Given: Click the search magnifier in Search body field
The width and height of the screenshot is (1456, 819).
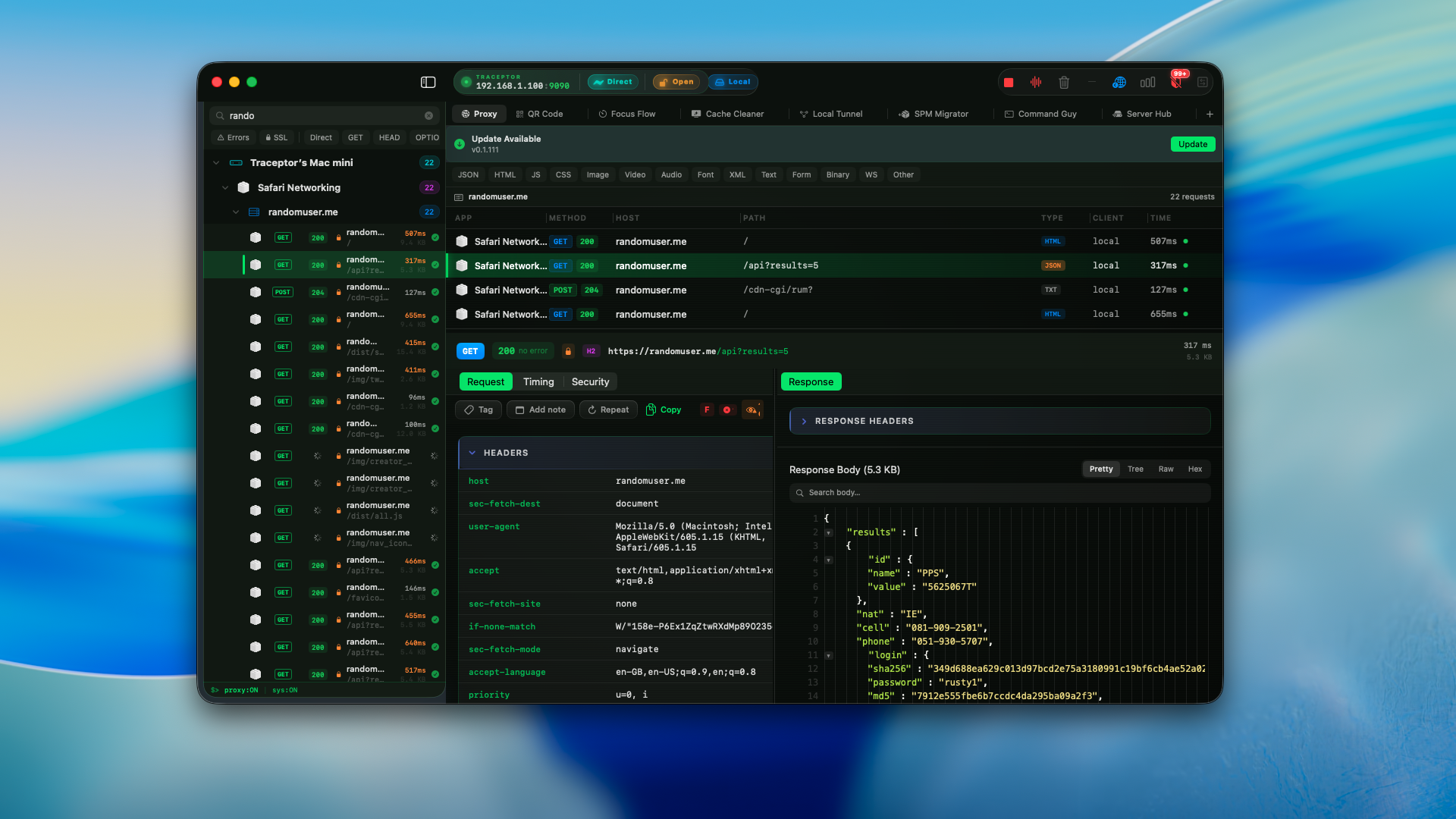Looking at the screenshot, I should [x=799, y=493].
